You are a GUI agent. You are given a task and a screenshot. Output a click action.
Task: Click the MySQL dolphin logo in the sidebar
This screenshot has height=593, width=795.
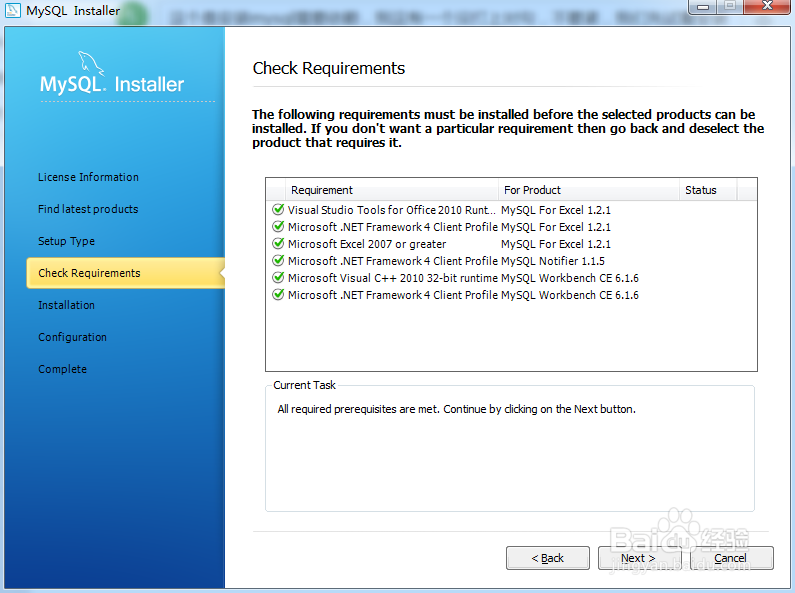coord(91,63)
